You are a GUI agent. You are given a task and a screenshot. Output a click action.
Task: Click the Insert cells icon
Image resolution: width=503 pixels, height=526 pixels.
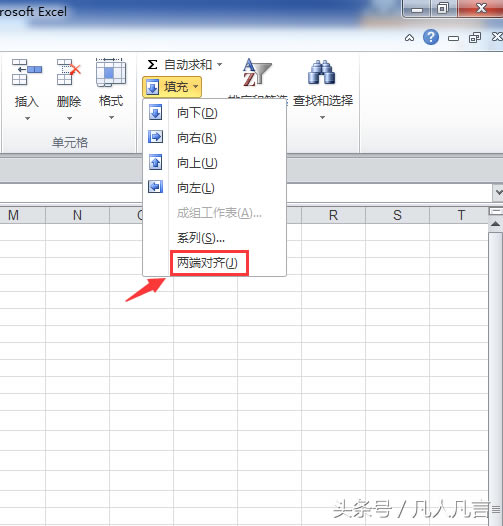click(27, 72)
